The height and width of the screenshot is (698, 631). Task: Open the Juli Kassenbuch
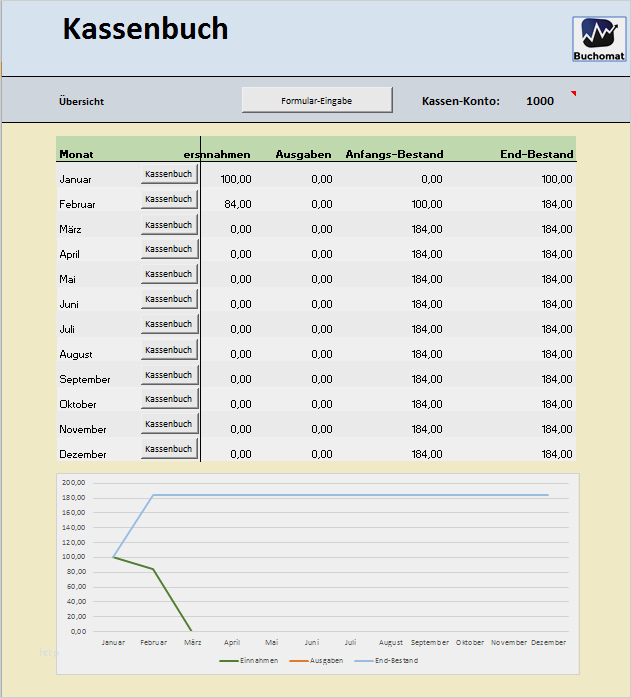click(x=169, y=324)
